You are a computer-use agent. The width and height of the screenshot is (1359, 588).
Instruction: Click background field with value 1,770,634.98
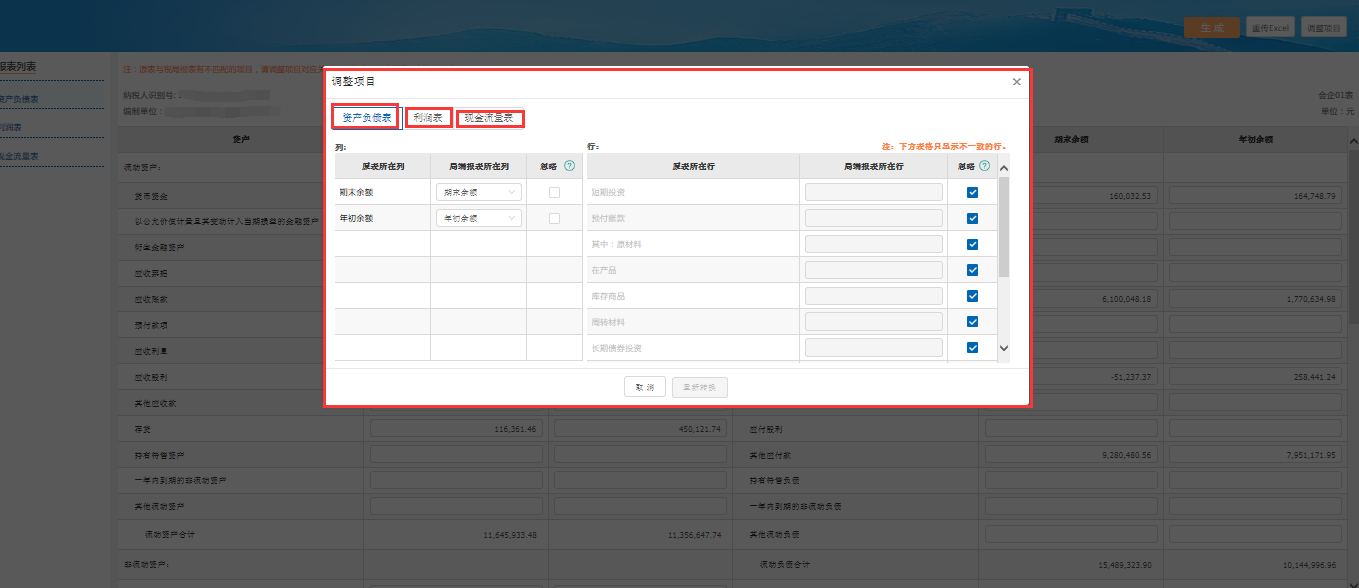pyautogui.click(x=1254, y=299)
